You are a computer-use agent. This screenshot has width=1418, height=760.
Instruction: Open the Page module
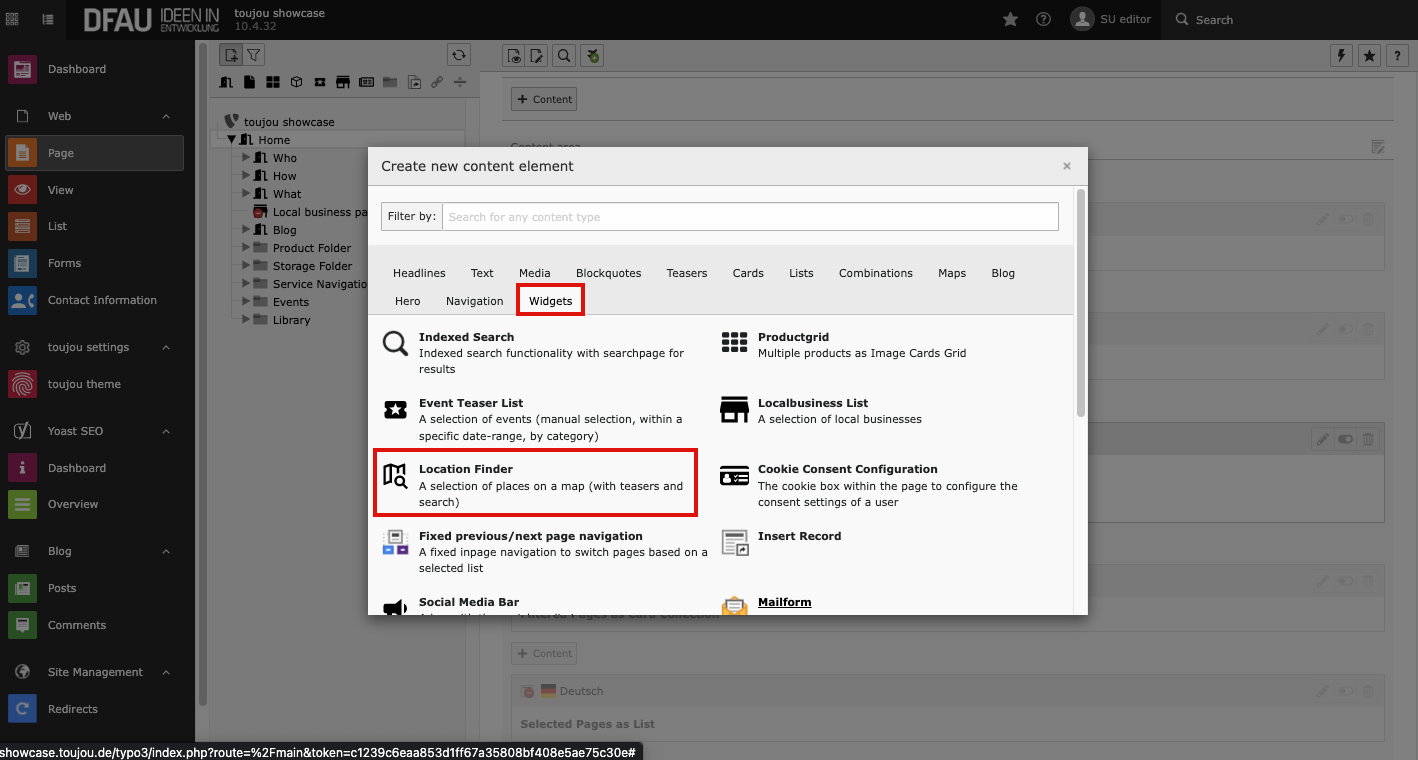click(x=95, y=153)
